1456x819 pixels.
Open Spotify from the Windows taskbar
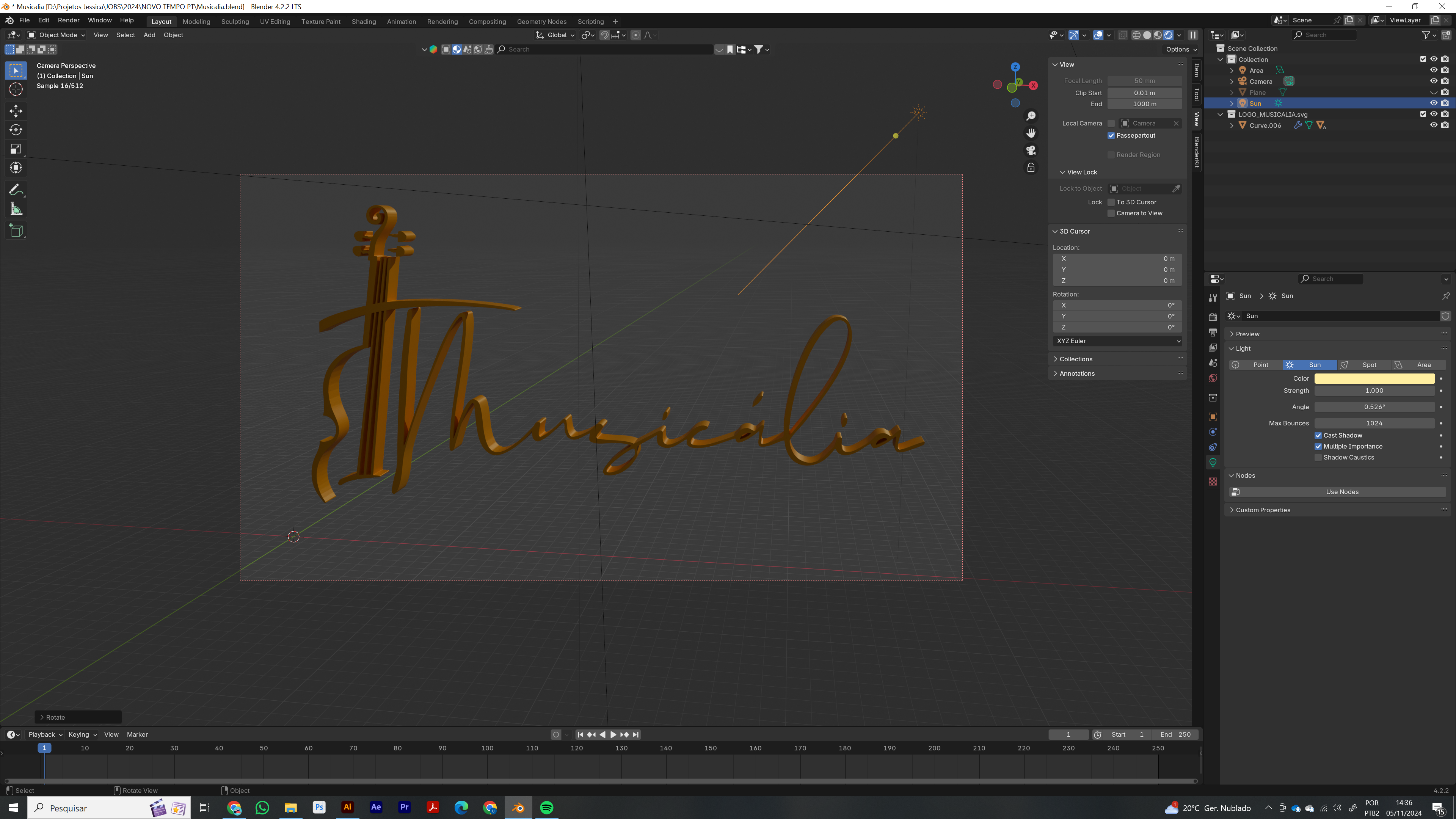(546, 808)
